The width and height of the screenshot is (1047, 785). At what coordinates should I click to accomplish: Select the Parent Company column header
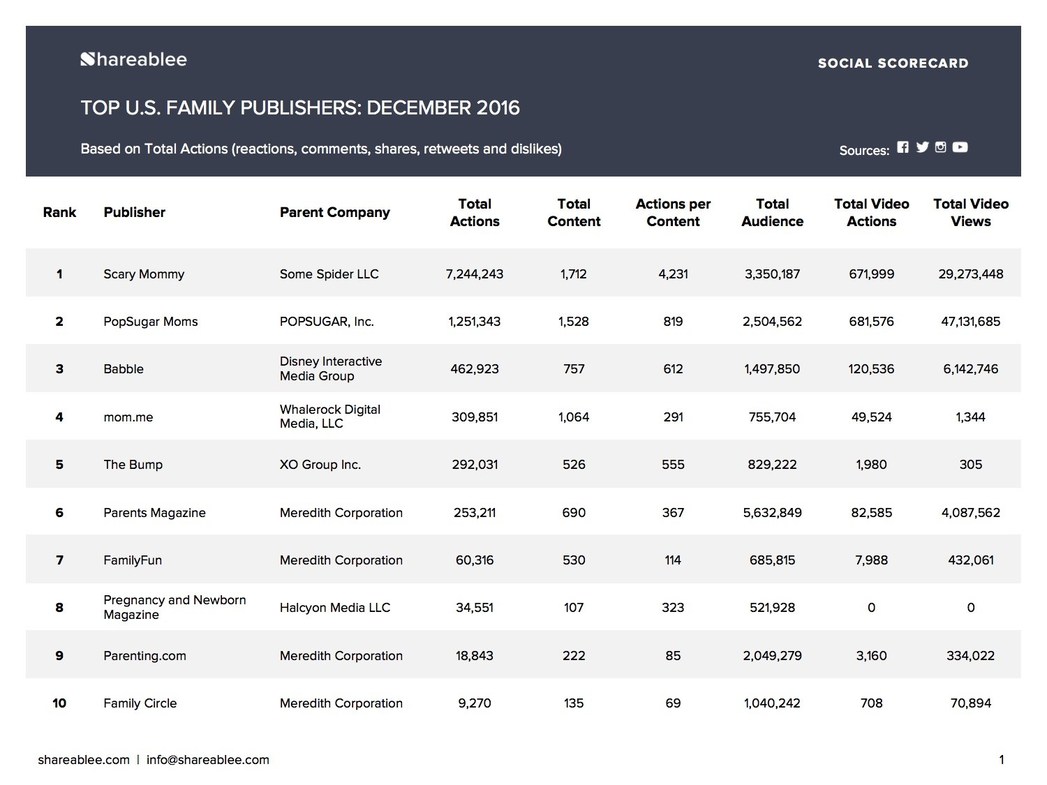point(335,212)
